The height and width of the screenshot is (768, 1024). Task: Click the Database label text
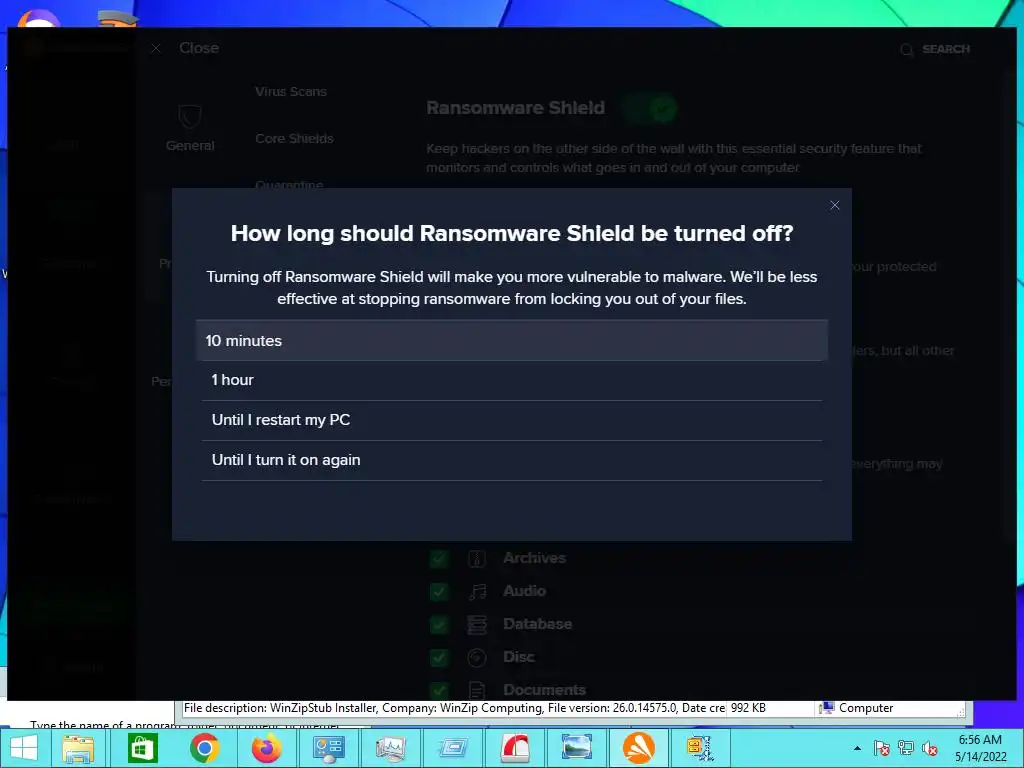point(537,624)
